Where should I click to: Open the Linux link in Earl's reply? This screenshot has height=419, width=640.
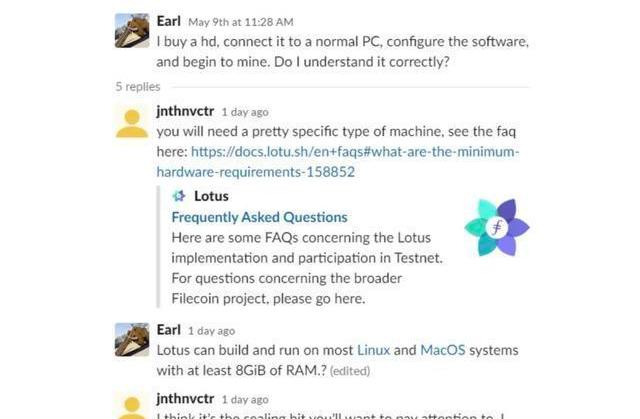[373, 350]
